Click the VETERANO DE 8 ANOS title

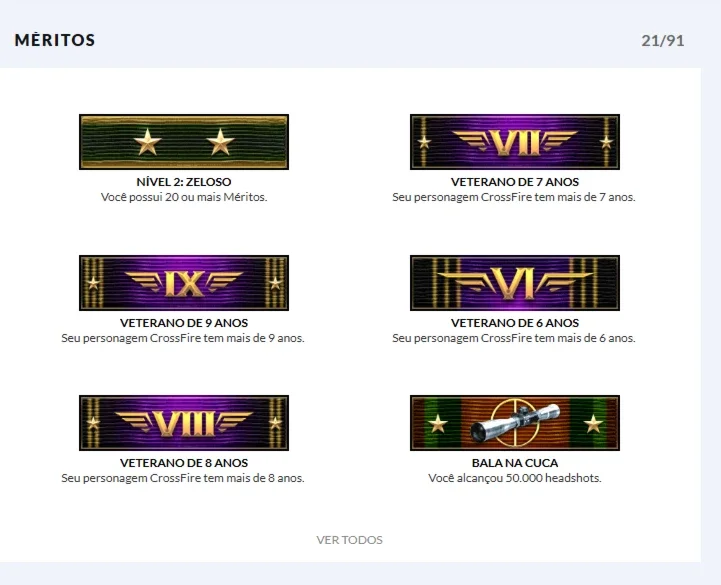pos(184,463)
